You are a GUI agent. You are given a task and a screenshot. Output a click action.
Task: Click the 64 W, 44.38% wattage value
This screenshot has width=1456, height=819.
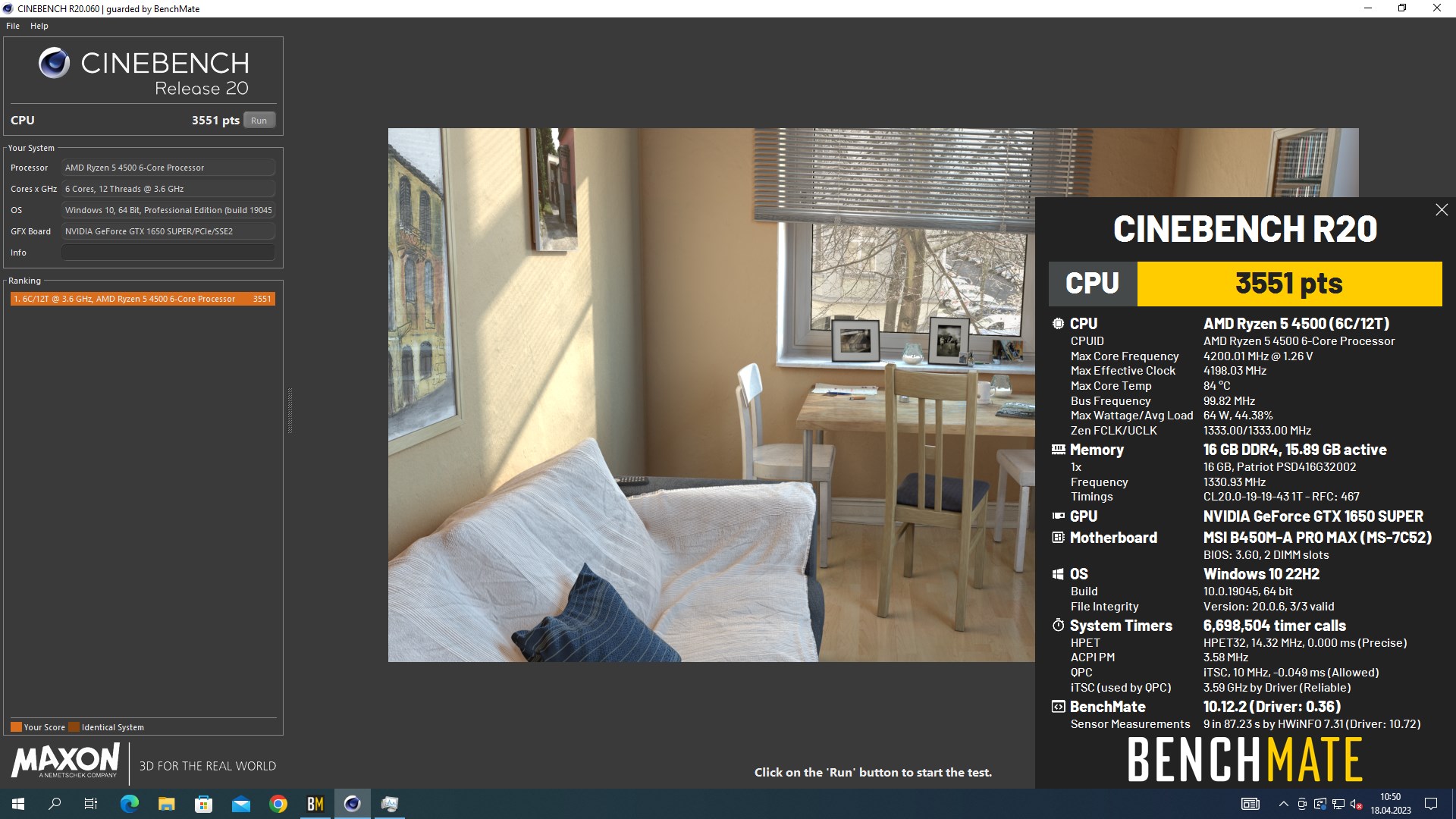[x=1238, y=416]
